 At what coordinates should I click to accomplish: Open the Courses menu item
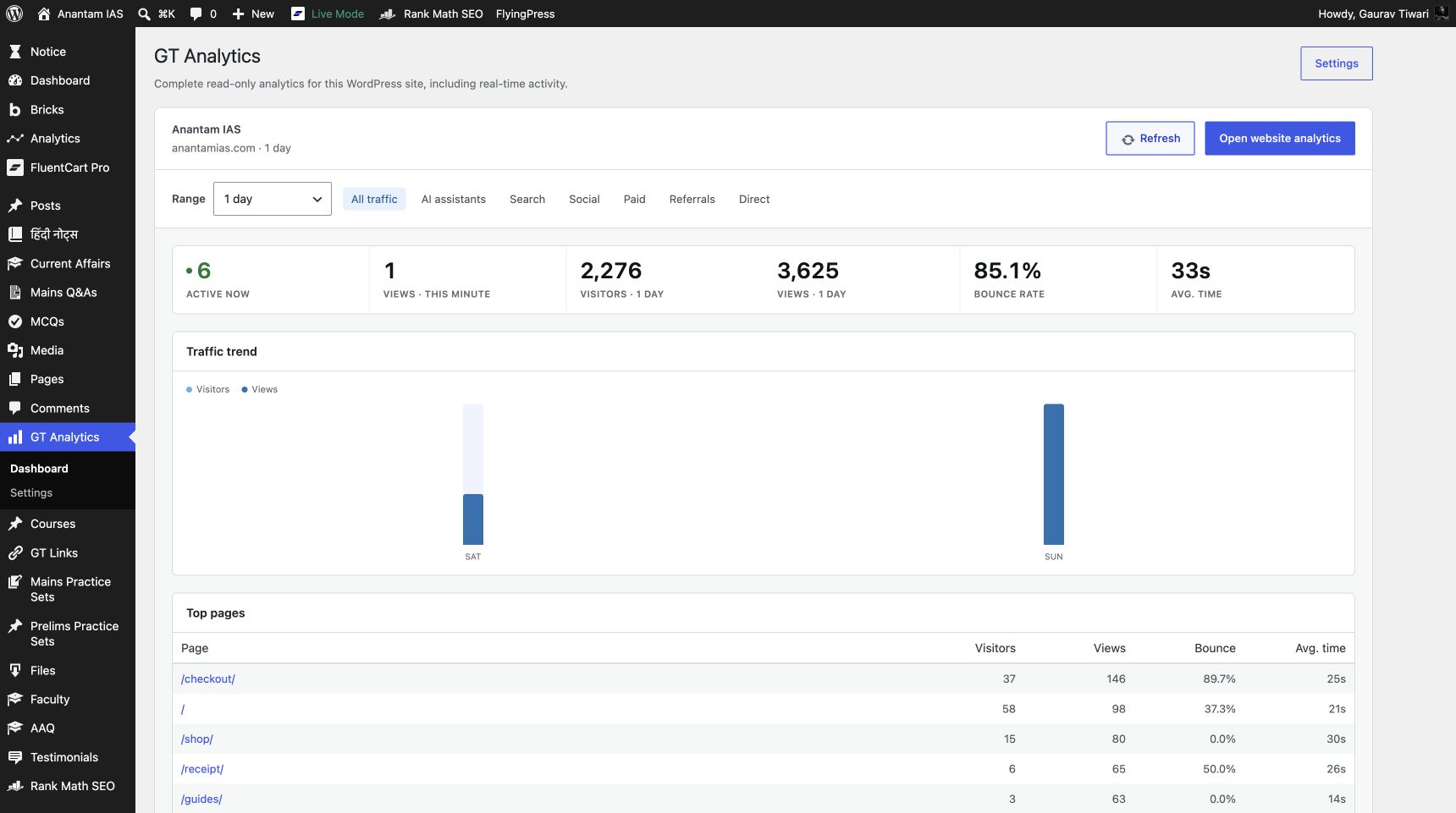coord(68,524)
